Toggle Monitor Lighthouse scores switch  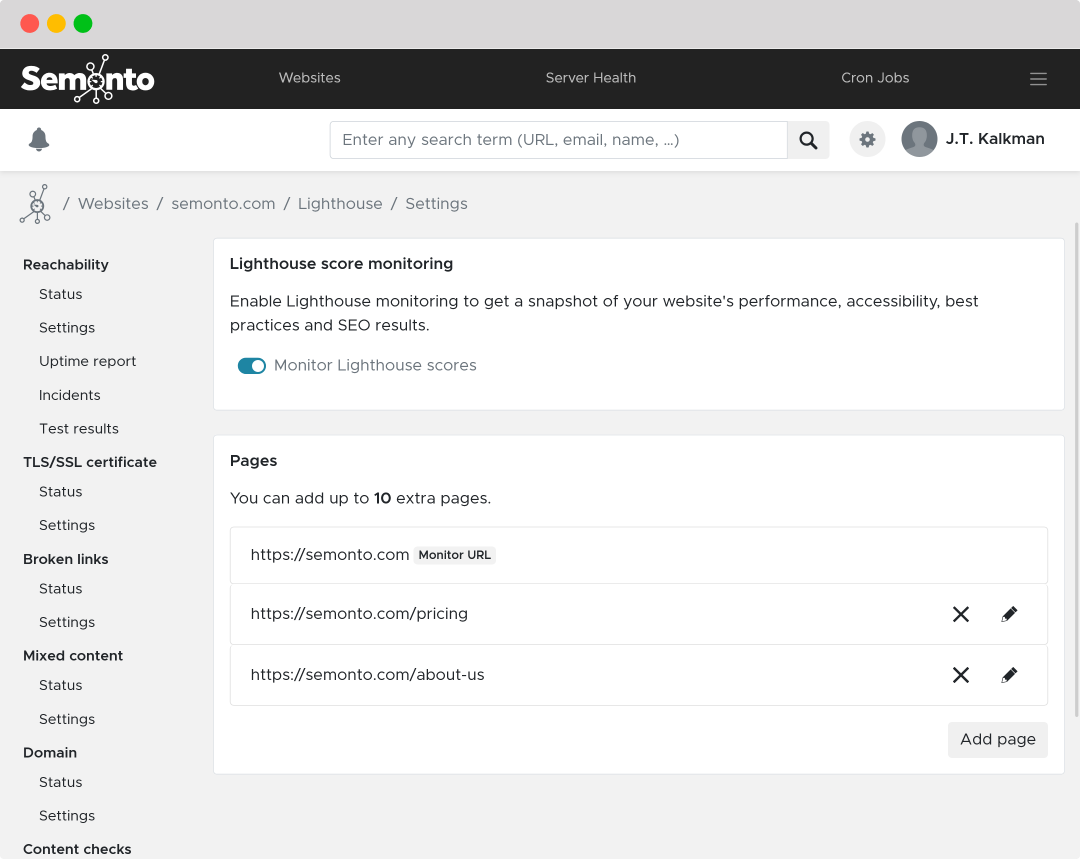[x=251, y=366]
